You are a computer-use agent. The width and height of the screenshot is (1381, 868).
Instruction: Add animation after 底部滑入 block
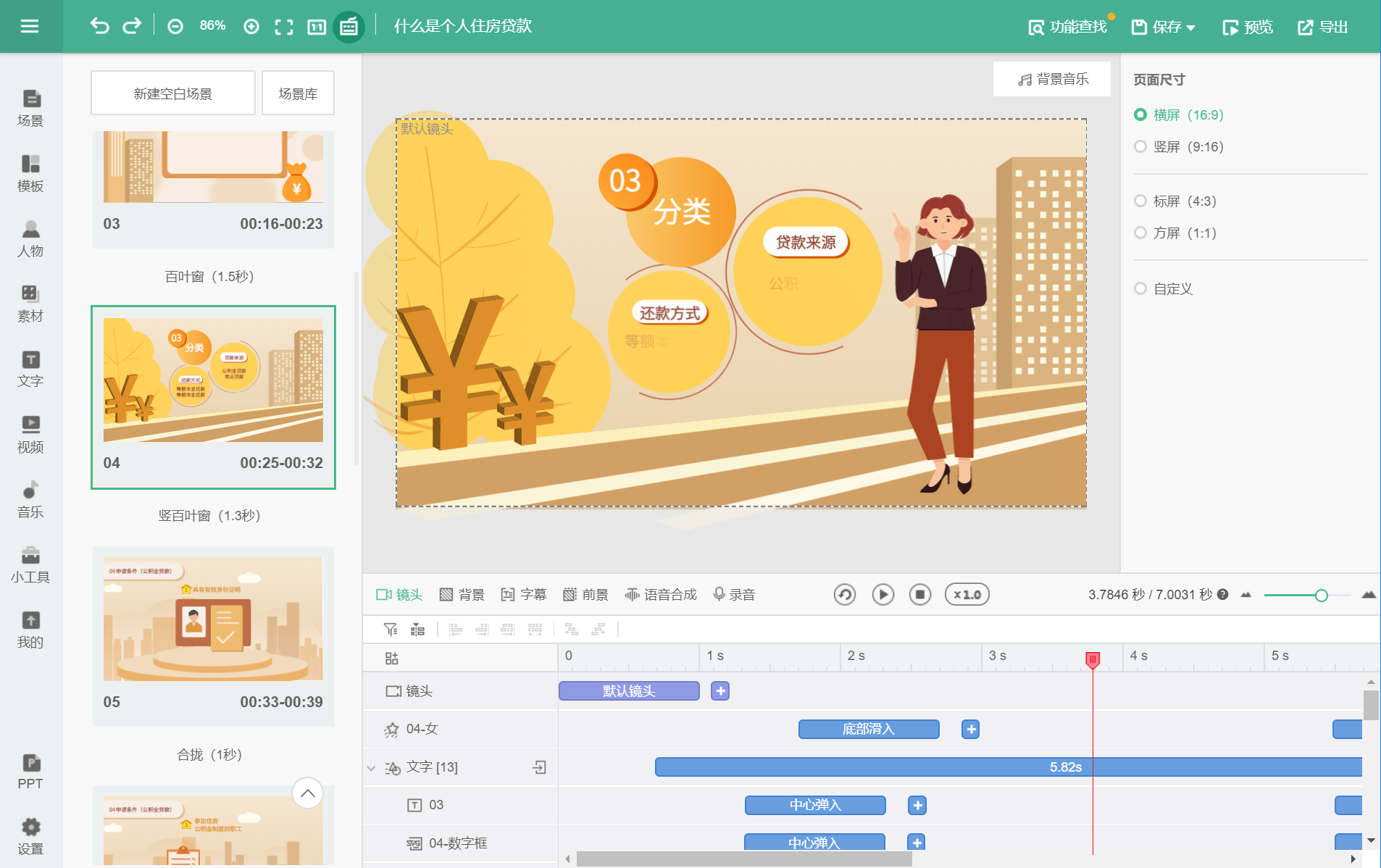pyautogui.click(x=971, y=730)
